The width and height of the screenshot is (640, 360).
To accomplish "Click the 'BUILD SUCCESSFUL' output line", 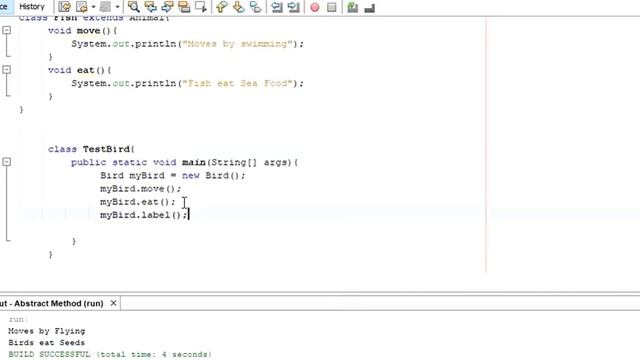I will point(110,354).
